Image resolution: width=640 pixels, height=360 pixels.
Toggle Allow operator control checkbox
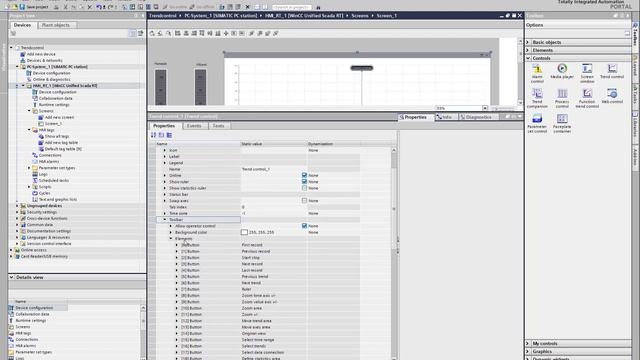coord(304,226)
